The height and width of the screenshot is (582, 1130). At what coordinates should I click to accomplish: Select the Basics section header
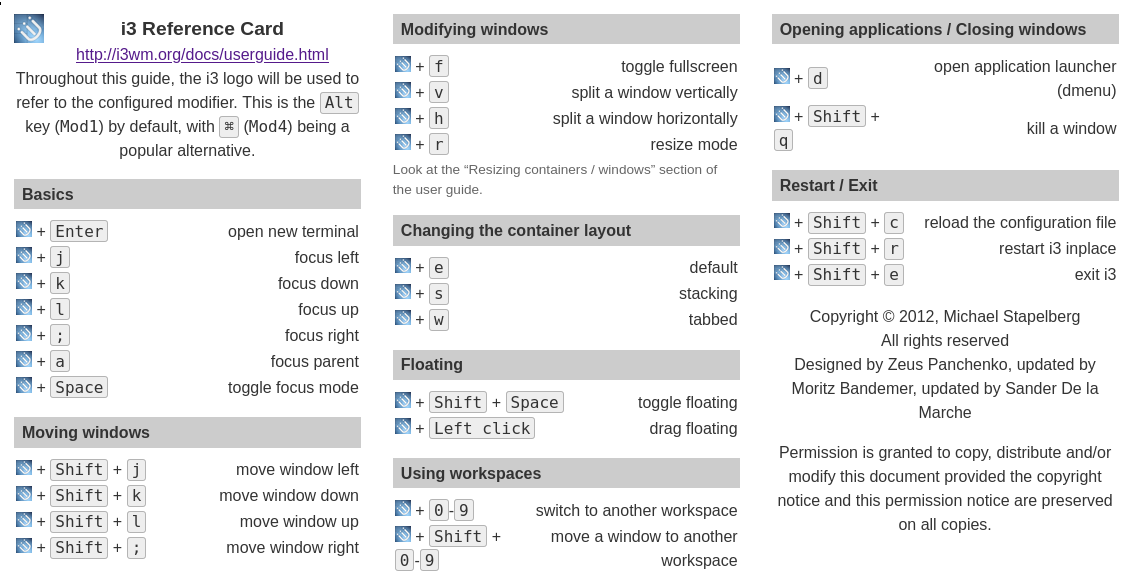(x=187, y=194)
